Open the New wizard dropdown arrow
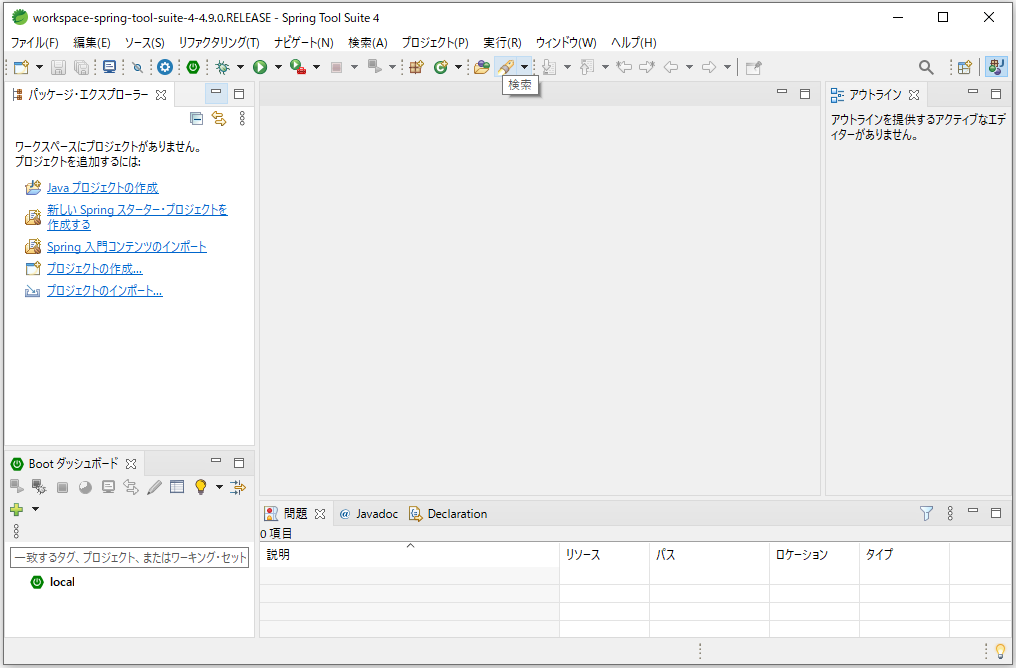1016x668 pixels. pyautogui.click(x=39, y=67)
